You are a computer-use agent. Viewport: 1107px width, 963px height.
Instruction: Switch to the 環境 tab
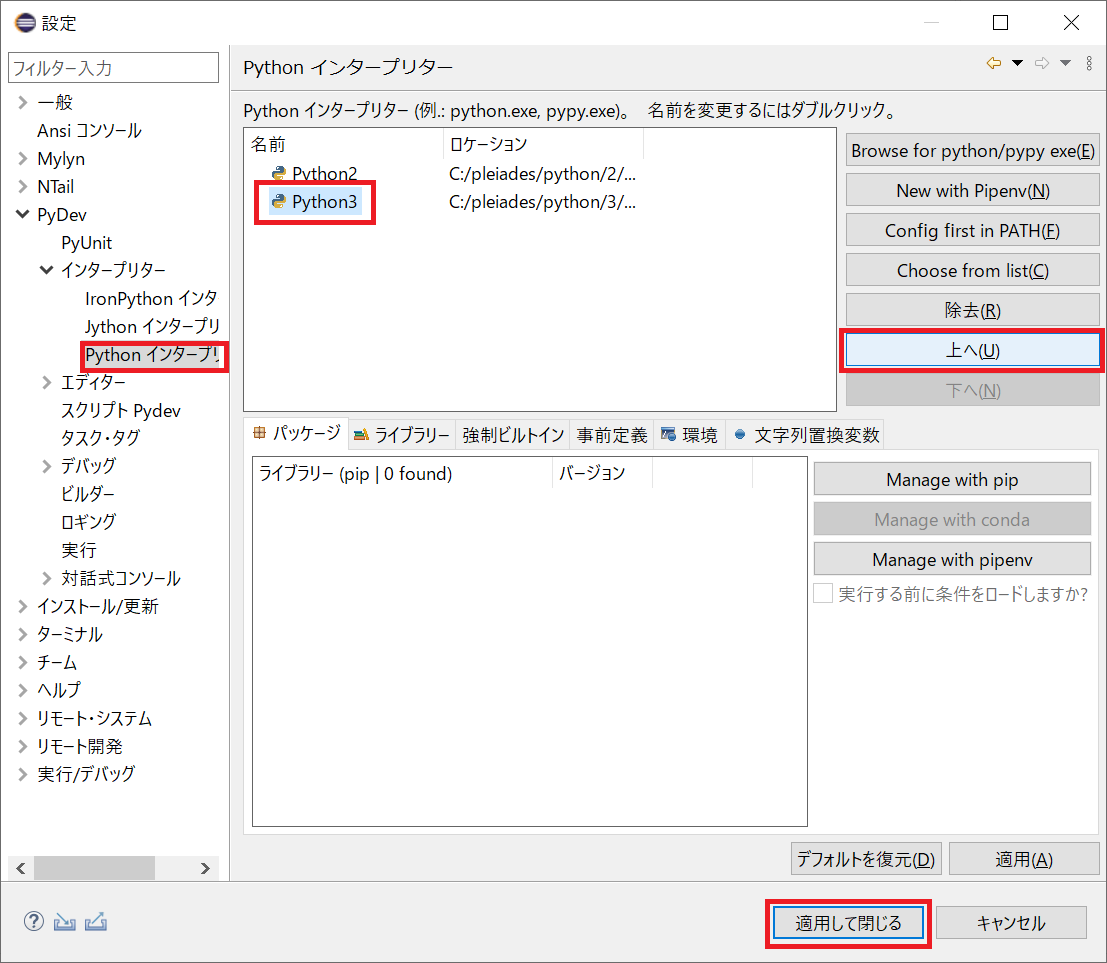point(689,435)
